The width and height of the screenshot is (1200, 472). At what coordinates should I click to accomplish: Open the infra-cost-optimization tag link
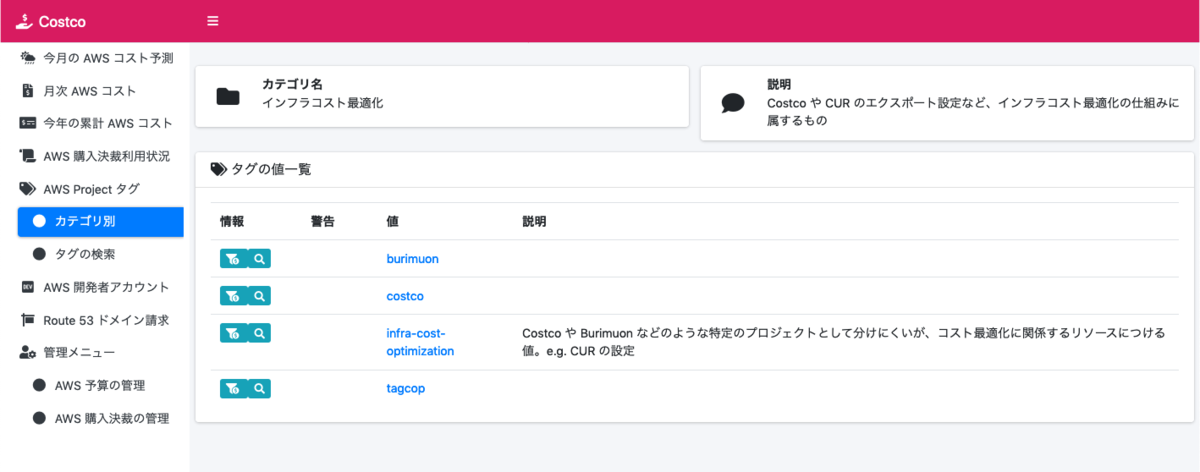click(x=420, y=342)
